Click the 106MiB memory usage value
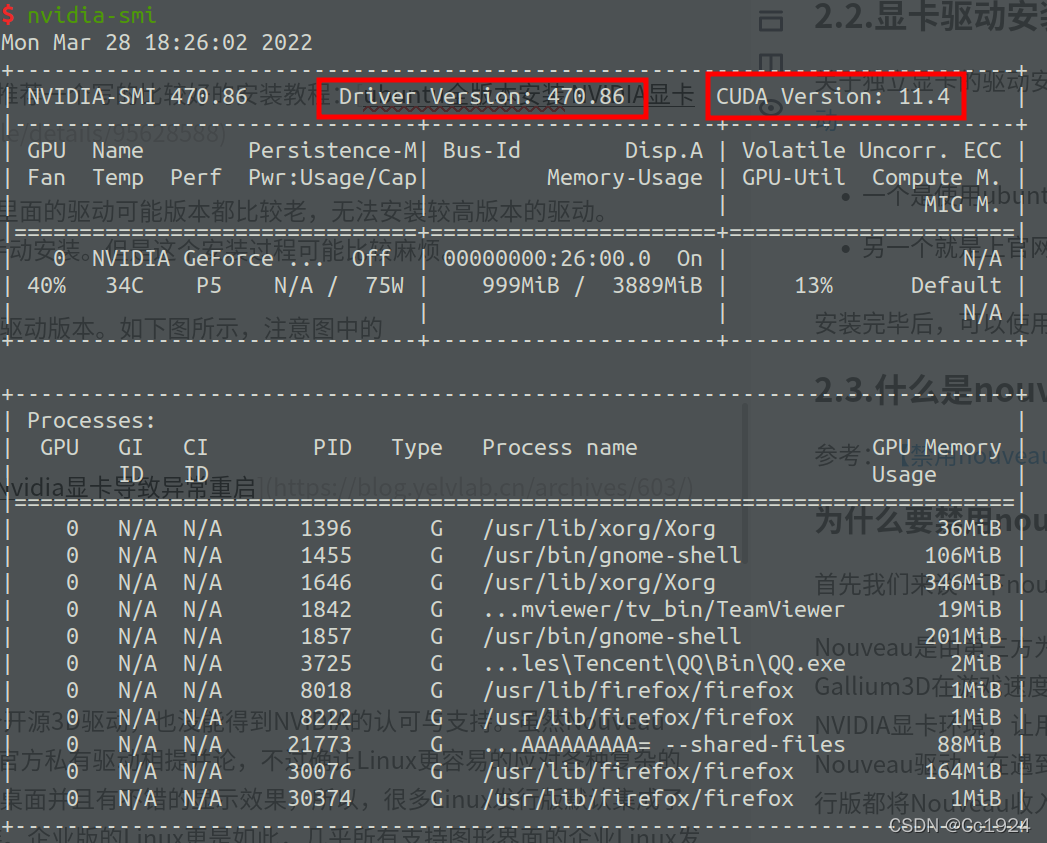The image size is (1047, 843). [x=962, y=556]
